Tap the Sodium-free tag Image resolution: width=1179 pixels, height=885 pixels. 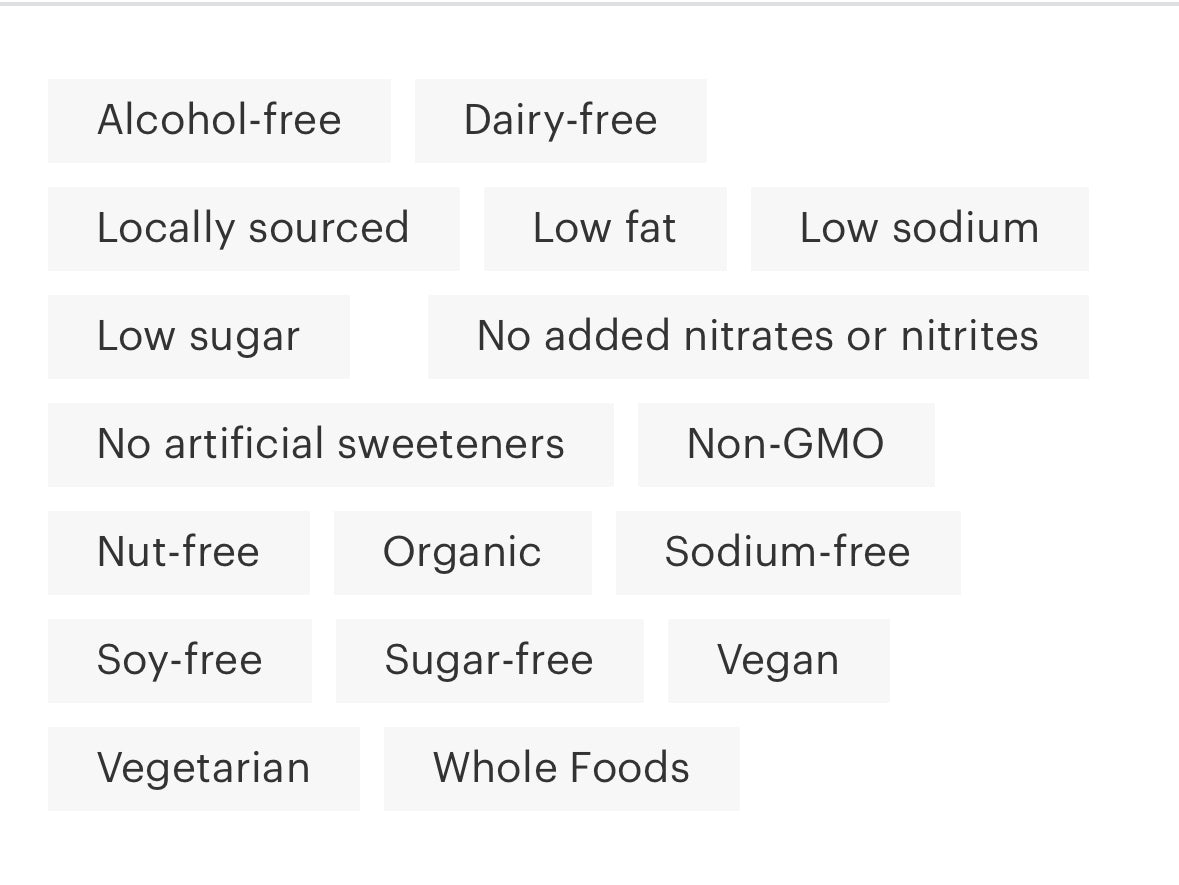pyautogui.click(x=788, y=553)
